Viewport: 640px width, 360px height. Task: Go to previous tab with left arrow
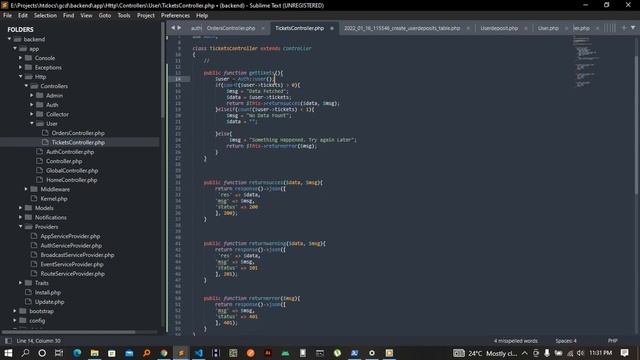[x=173, y=28]
